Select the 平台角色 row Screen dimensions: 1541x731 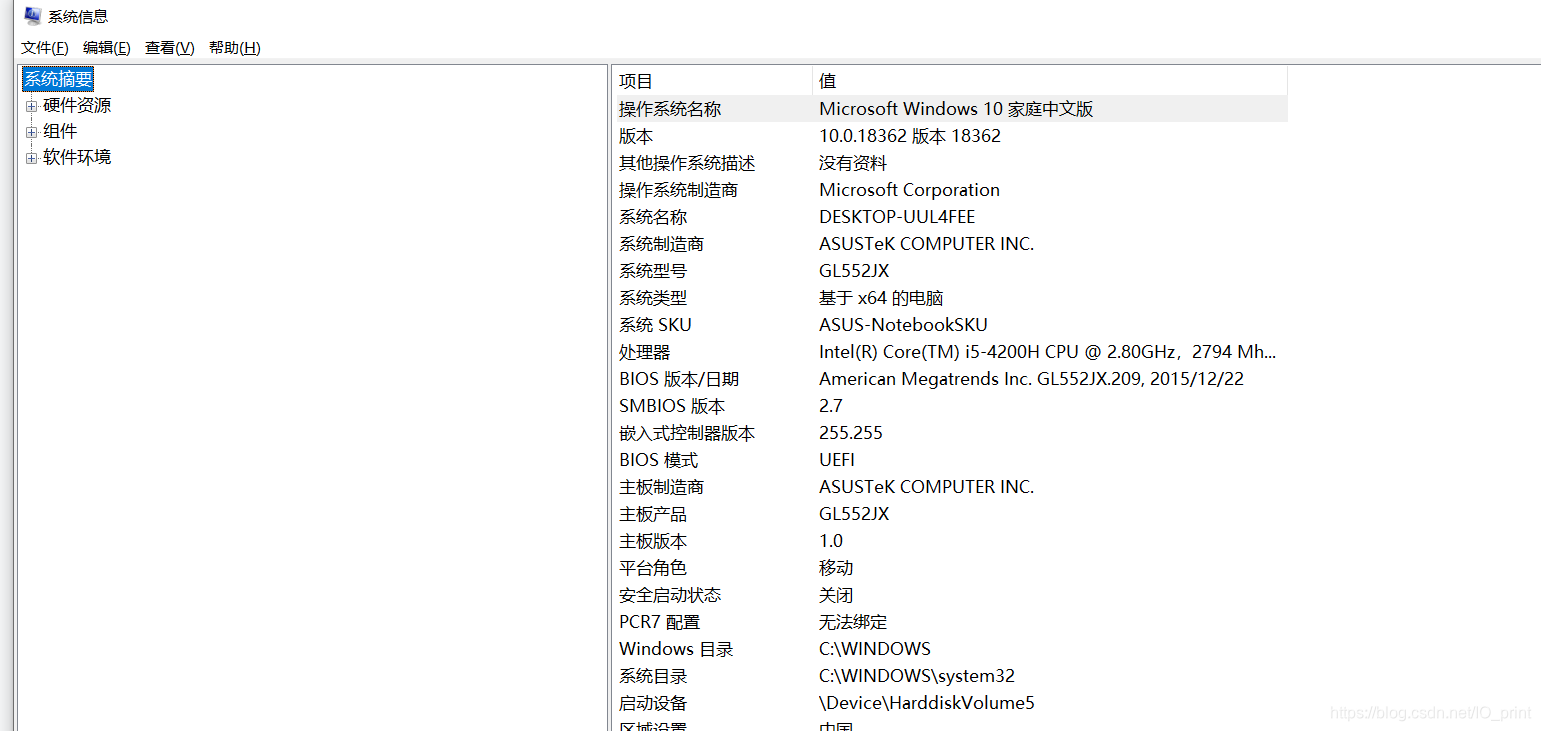click(x=950, y=568)
